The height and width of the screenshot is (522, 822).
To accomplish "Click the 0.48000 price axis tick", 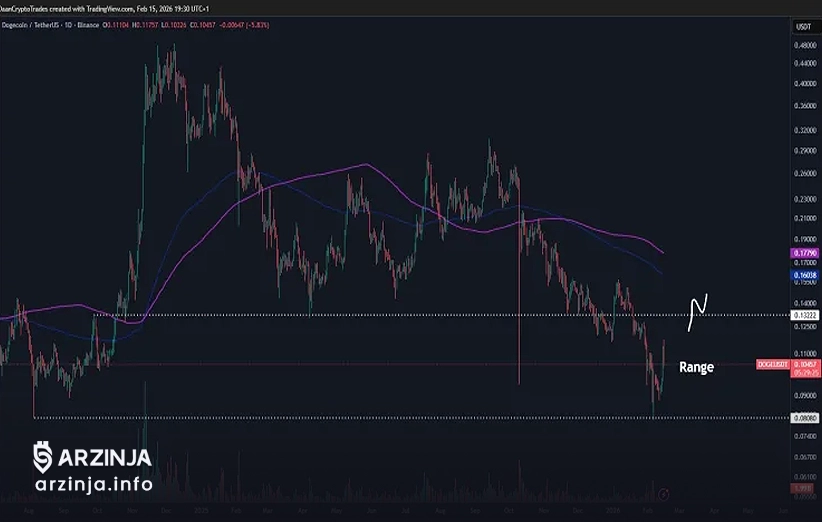I will (x=804, y=46).
